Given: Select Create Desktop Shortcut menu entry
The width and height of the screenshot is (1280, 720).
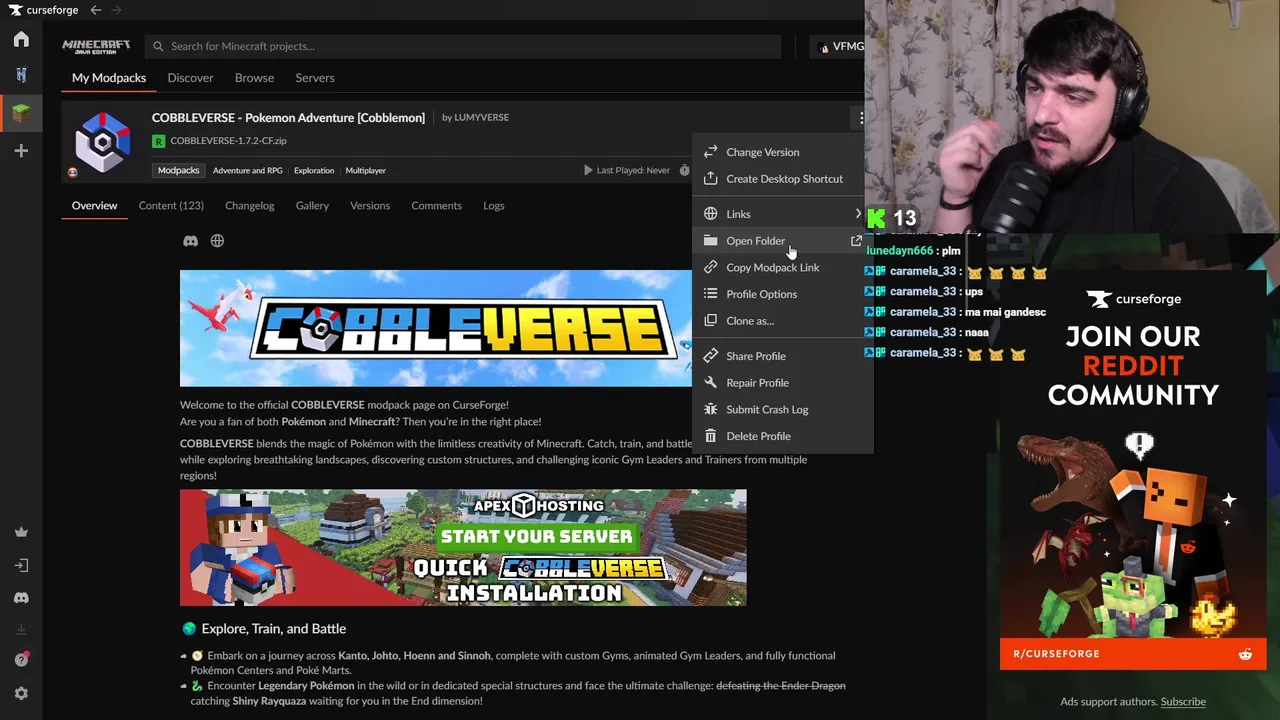Looking at the screenshot, I should pyautogui.click(x=782, y=179).
